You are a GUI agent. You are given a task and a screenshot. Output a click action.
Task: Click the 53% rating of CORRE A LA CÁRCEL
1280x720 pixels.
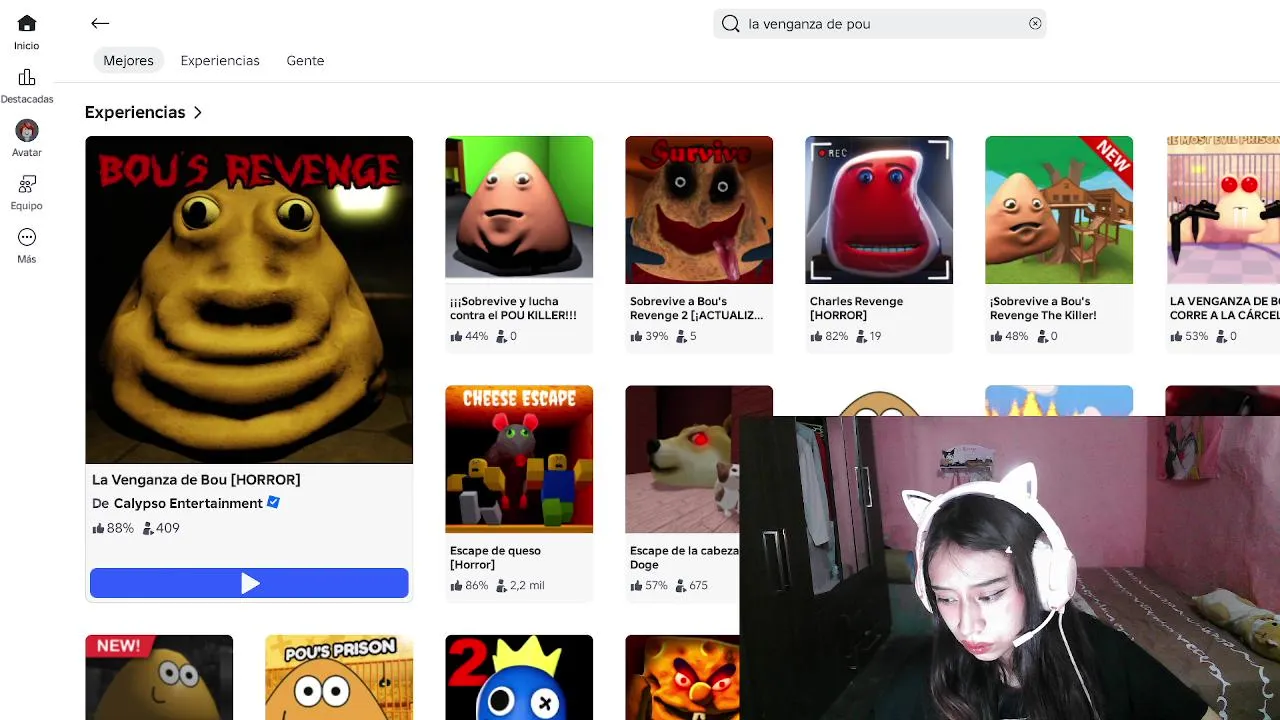(1189, 336)
